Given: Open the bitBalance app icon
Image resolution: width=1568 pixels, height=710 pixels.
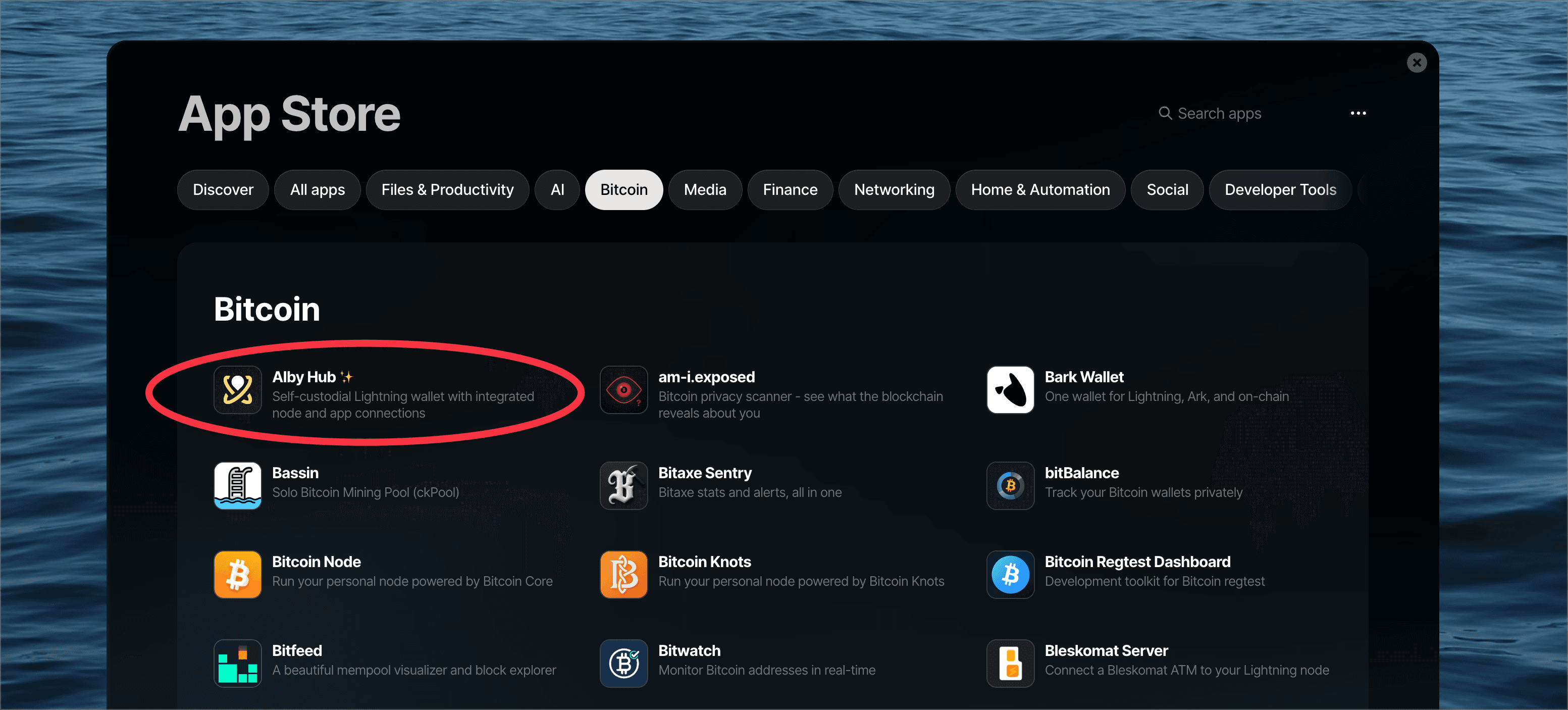Looking at the screenshot, I should point(1010,485).
